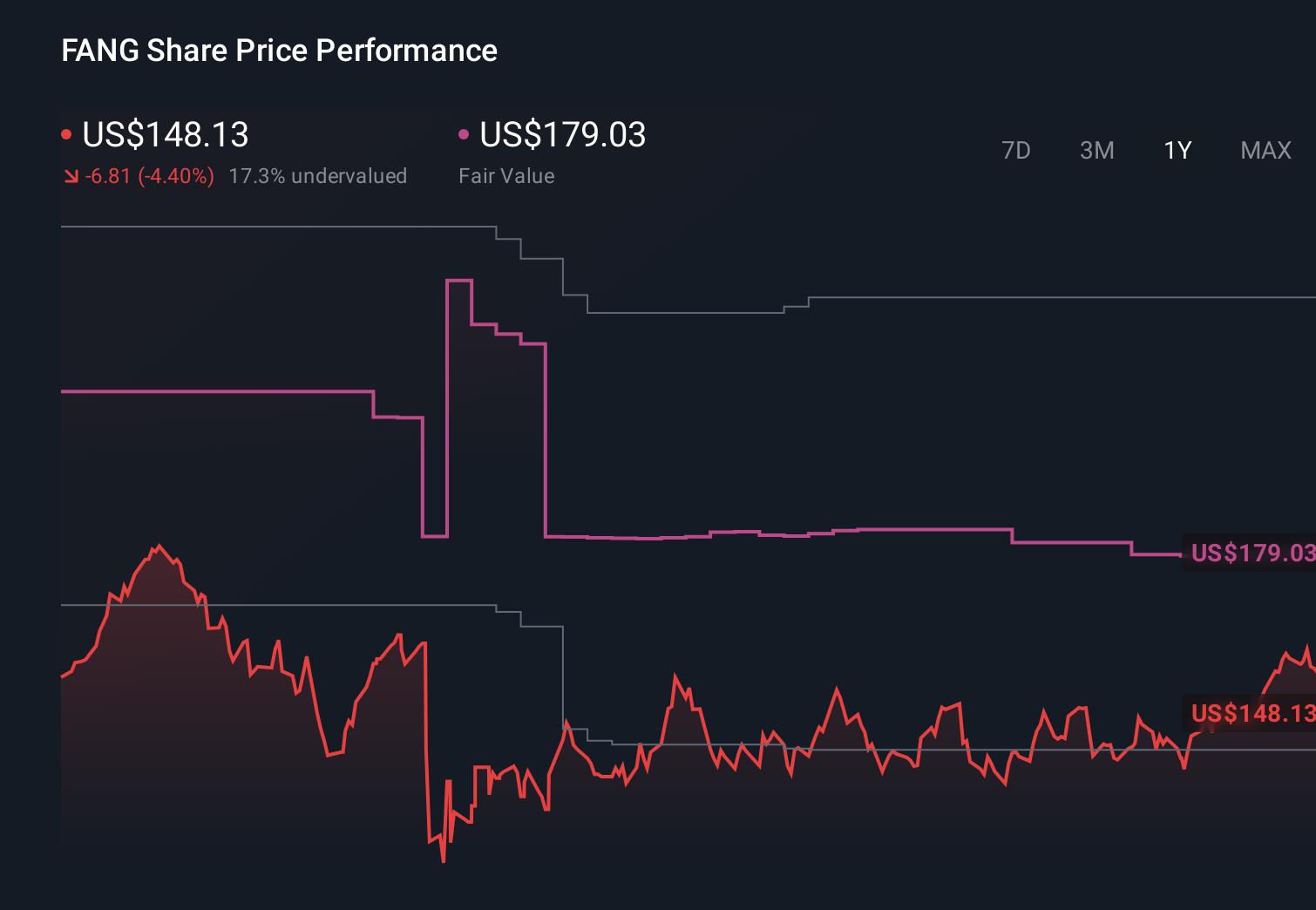Click the US$148.13 current price heading

click(x=165, y=135)
